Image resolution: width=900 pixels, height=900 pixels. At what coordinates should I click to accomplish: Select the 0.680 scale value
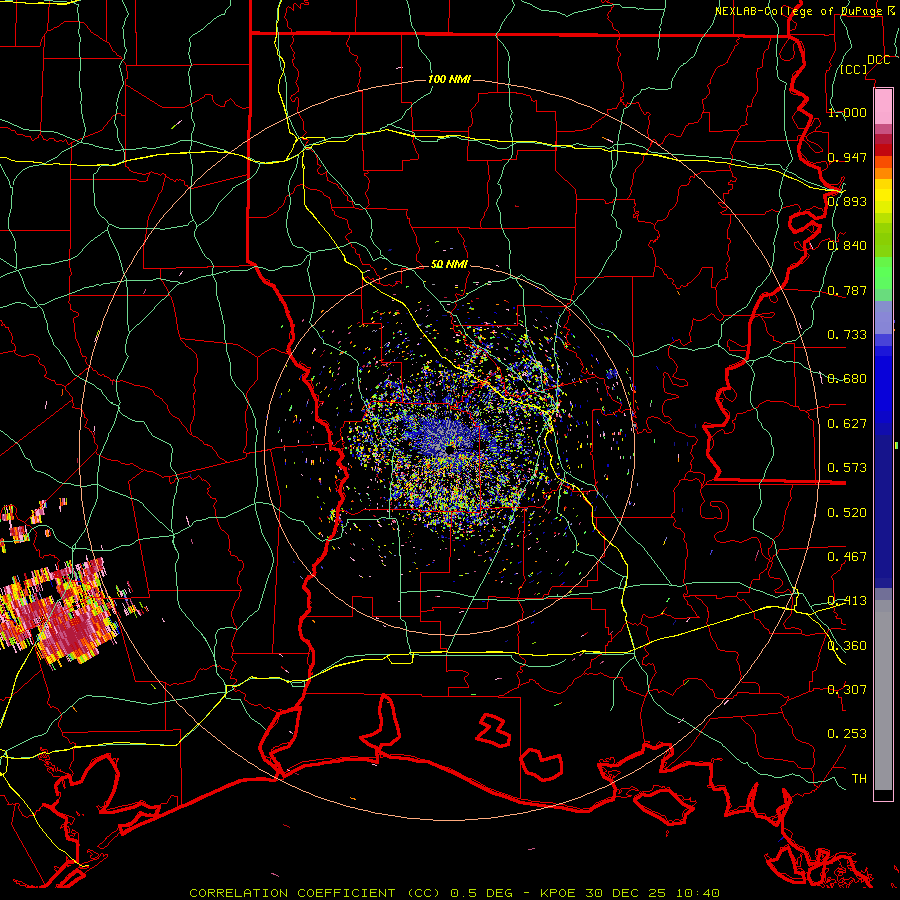pyautogui.click(x=847, y=379)
